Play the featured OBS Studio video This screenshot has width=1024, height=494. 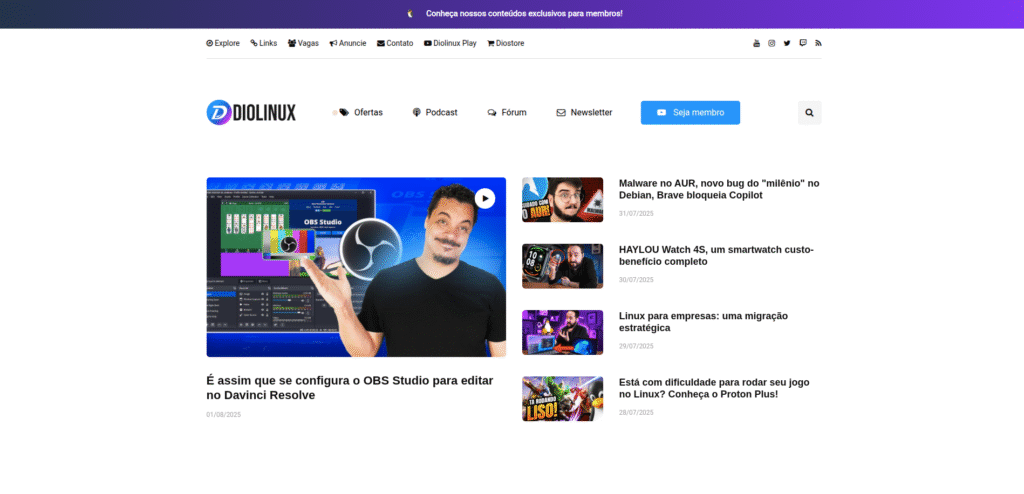click(x=485, y=198)
